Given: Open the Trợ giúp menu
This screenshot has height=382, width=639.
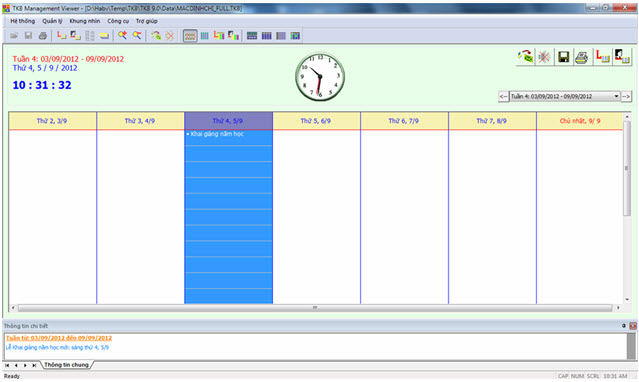Looking at the screenshot, I should (x=147, y=21).
